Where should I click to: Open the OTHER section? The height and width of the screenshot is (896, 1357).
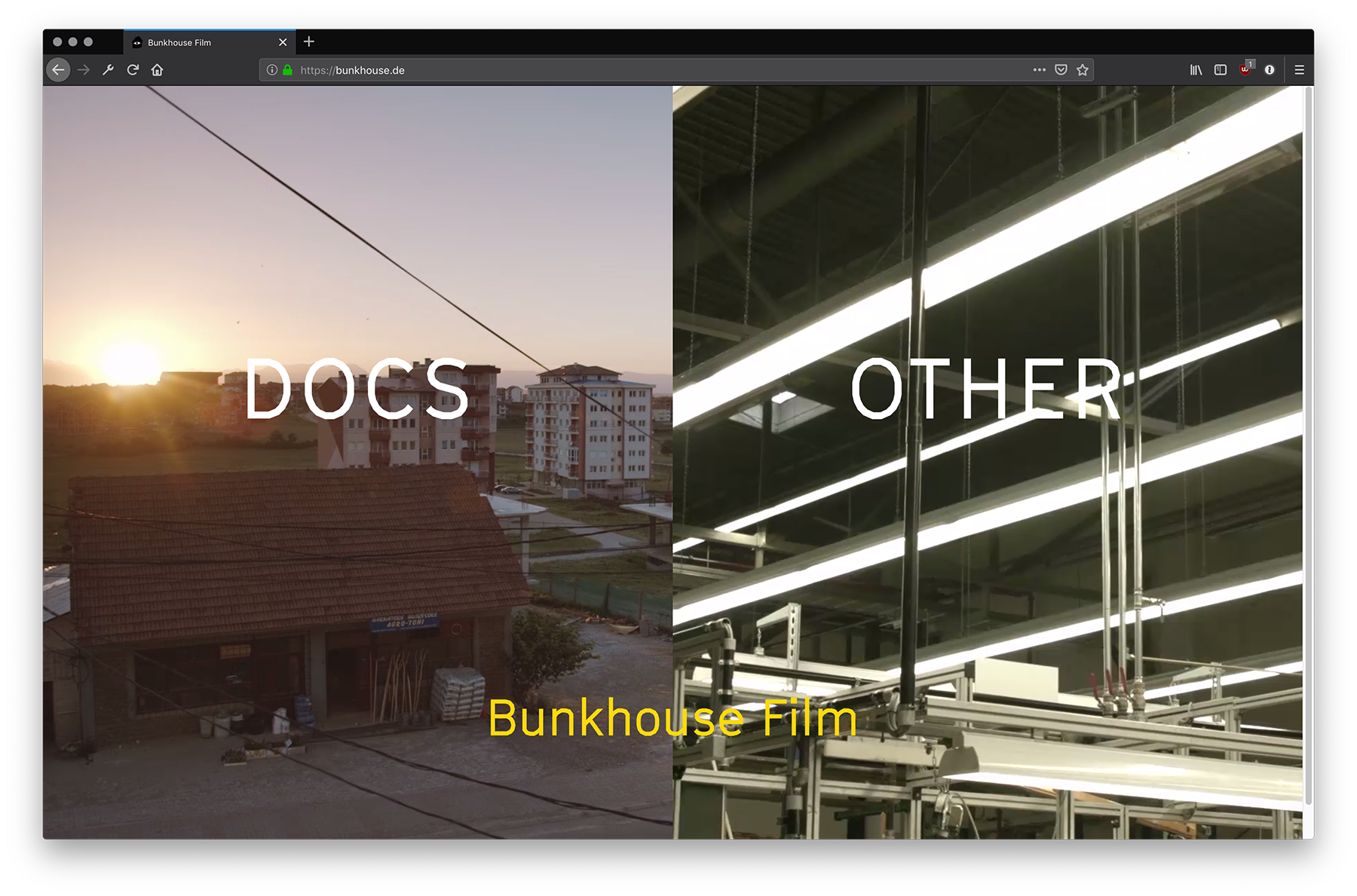click(987, 389)
